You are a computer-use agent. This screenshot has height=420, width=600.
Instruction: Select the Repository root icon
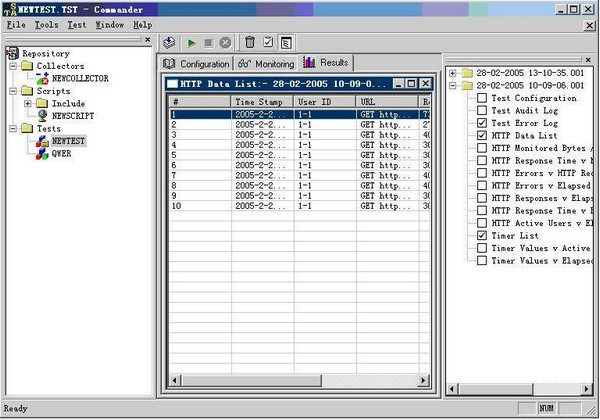13,53
